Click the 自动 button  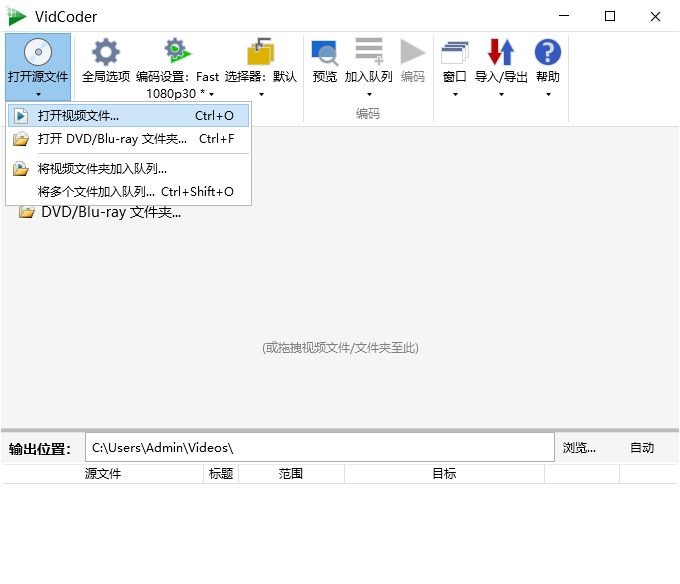[642, 447]
